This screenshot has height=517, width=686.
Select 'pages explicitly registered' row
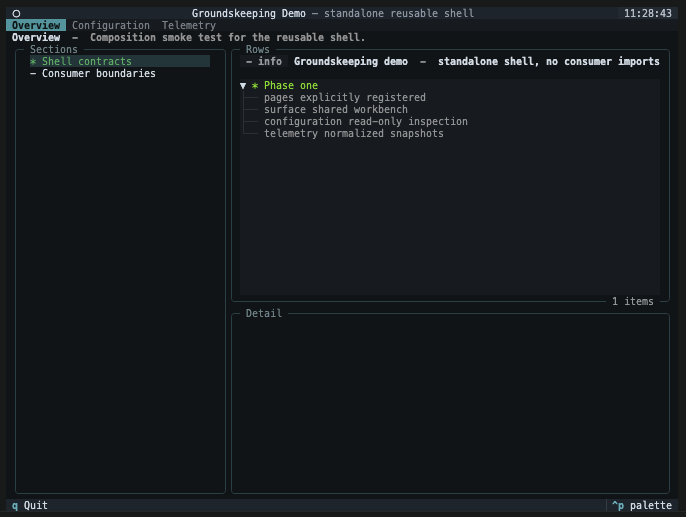click(344, 98)
